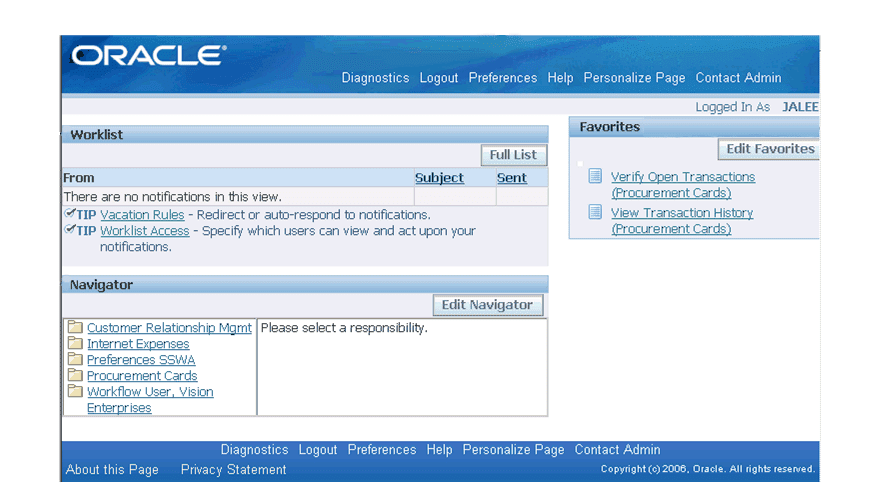
Task: Choose Personalize Page in the top header
Action: pyautogui.click(x=634, y=78)
